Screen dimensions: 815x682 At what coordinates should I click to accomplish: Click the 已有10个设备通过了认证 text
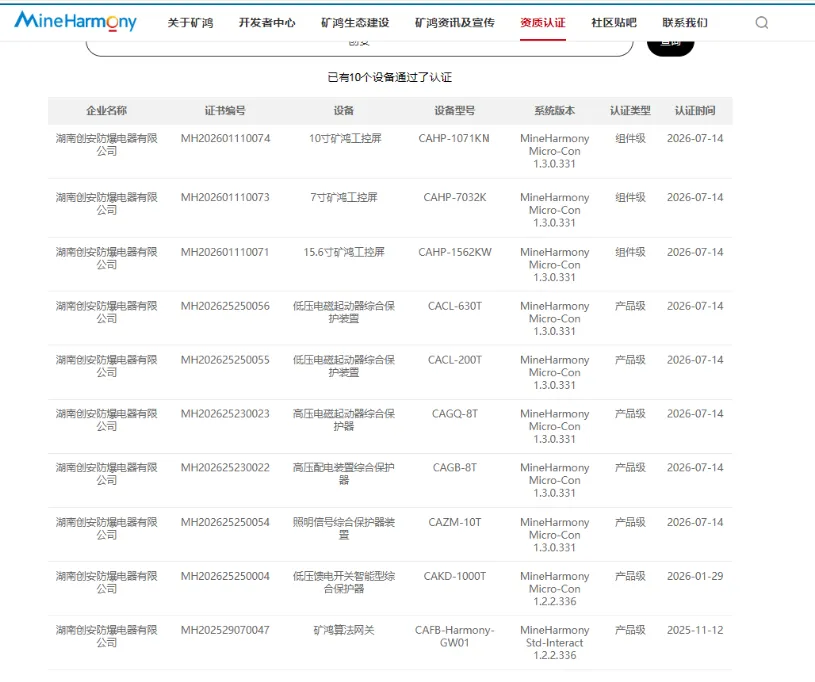click(x=390, y=77)
